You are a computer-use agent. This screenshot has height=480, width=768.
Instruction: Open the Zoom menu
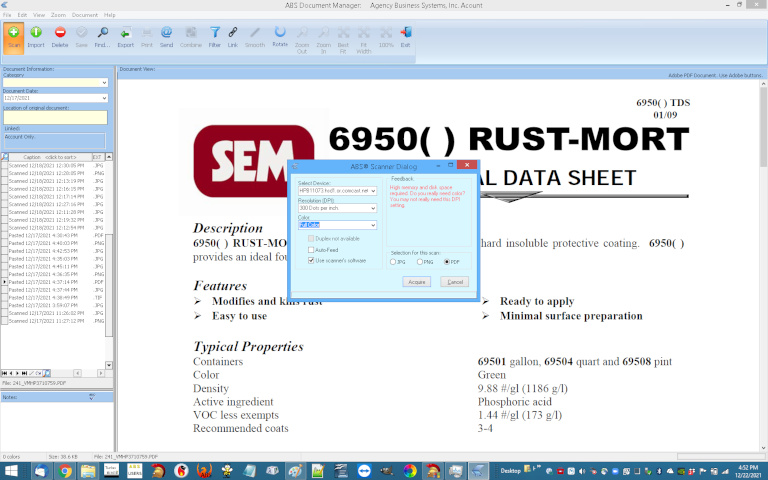pos(58,15)
